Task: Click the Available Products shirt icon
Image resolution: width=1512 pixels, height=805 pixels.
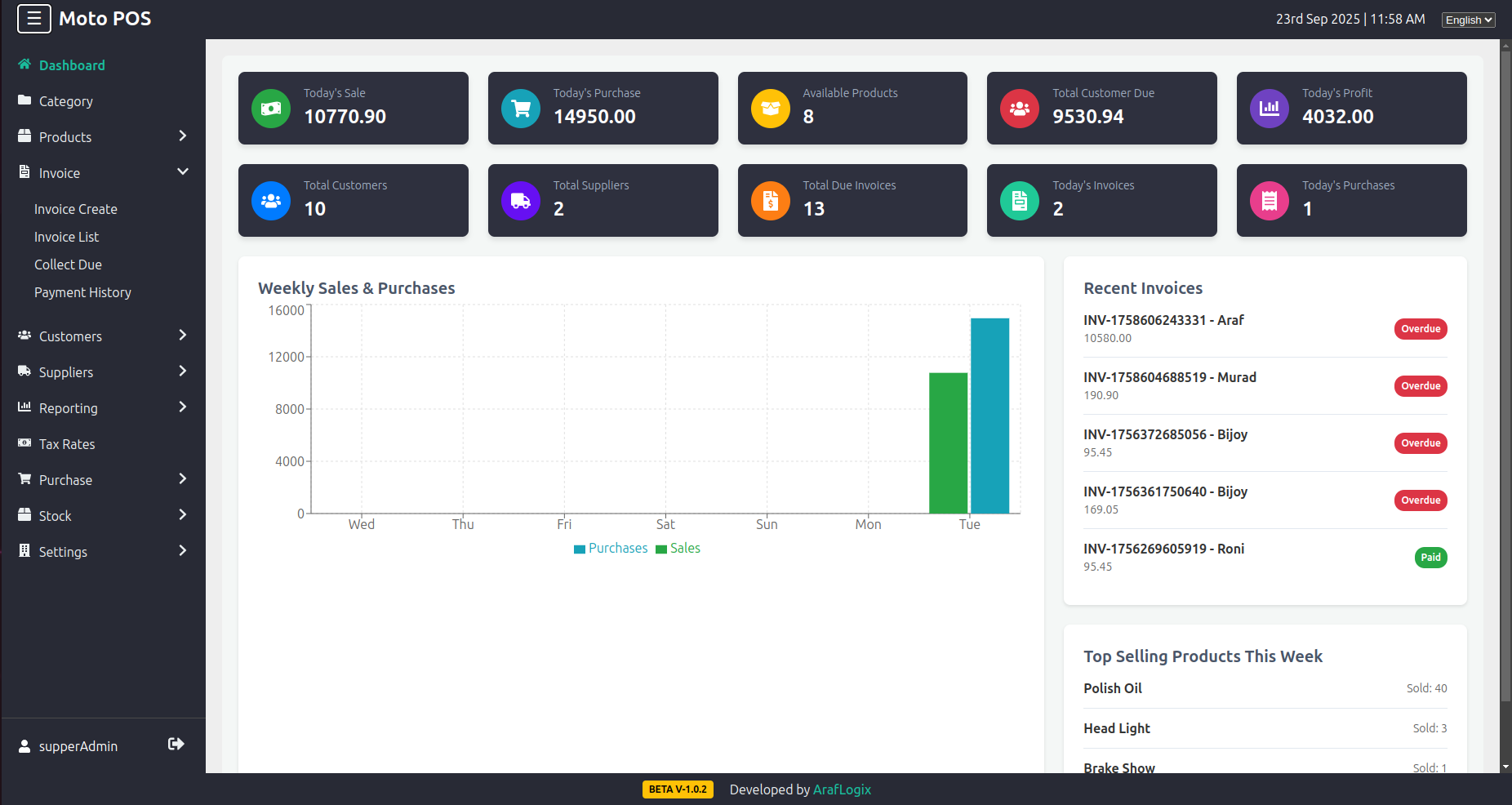Action: [x=770, y=108]
